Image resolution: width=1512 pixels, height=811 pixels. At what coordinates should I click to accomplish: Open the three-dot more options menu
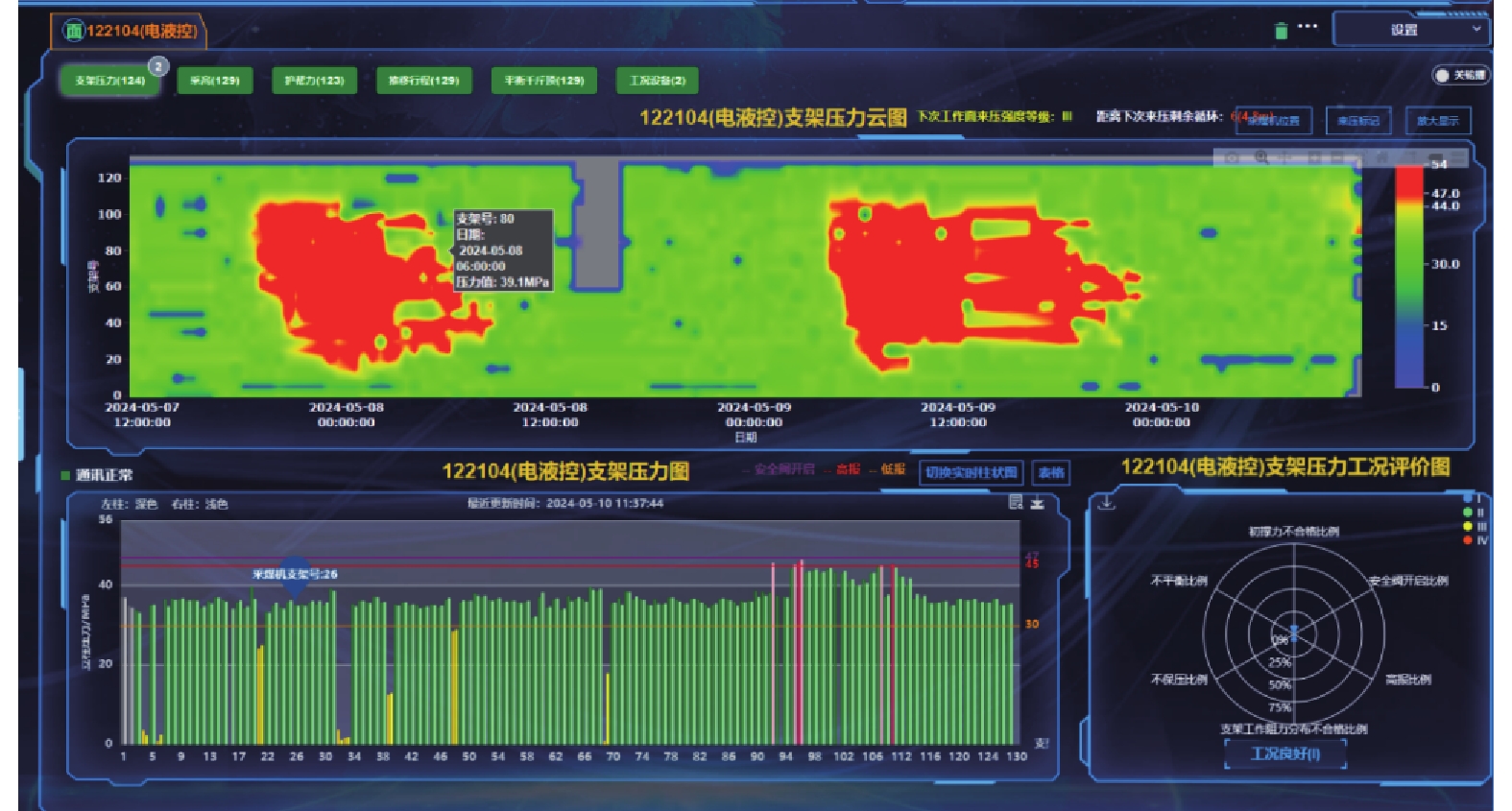pos(1308,27)
